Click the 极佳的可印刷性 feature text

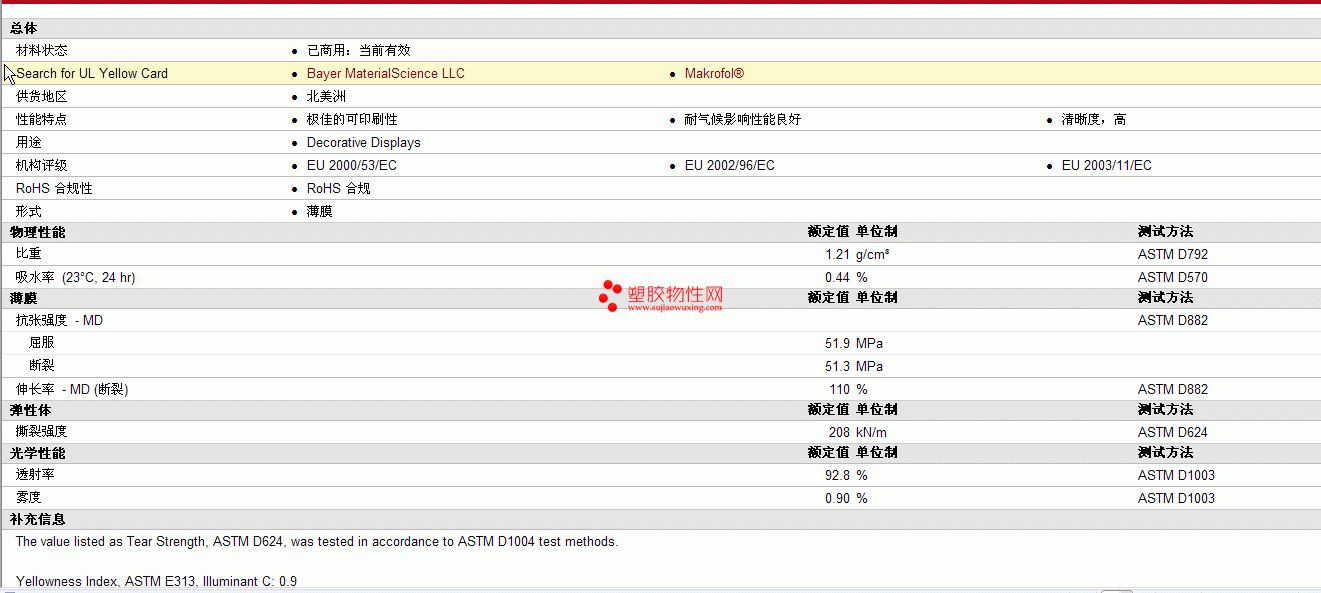point(352,120)
